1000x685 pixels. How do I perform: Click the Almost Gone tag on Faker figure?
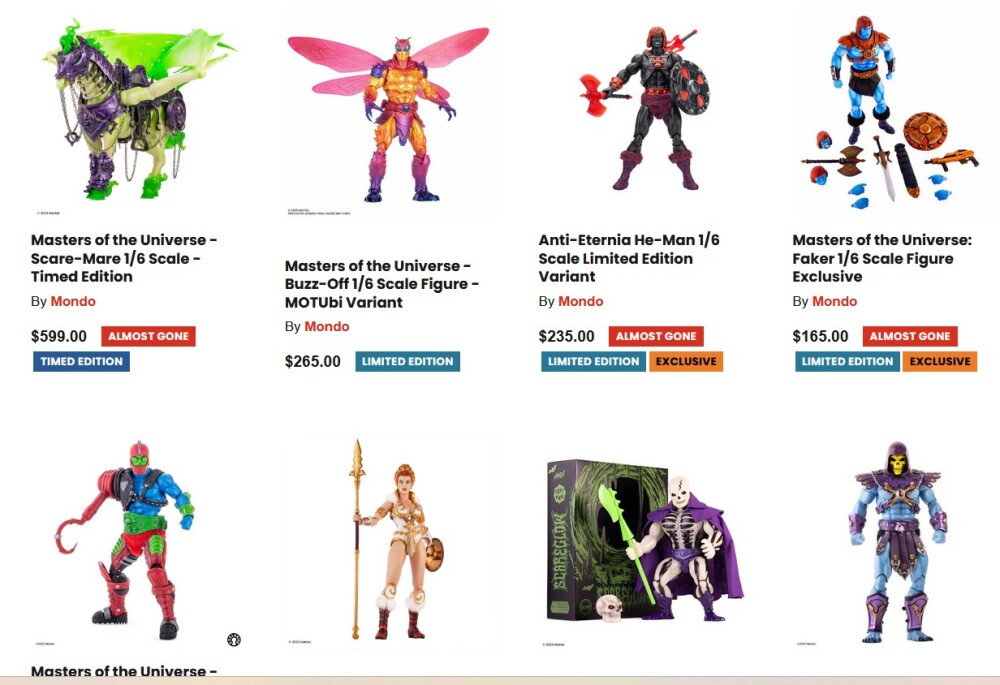(x=910, y=336)
